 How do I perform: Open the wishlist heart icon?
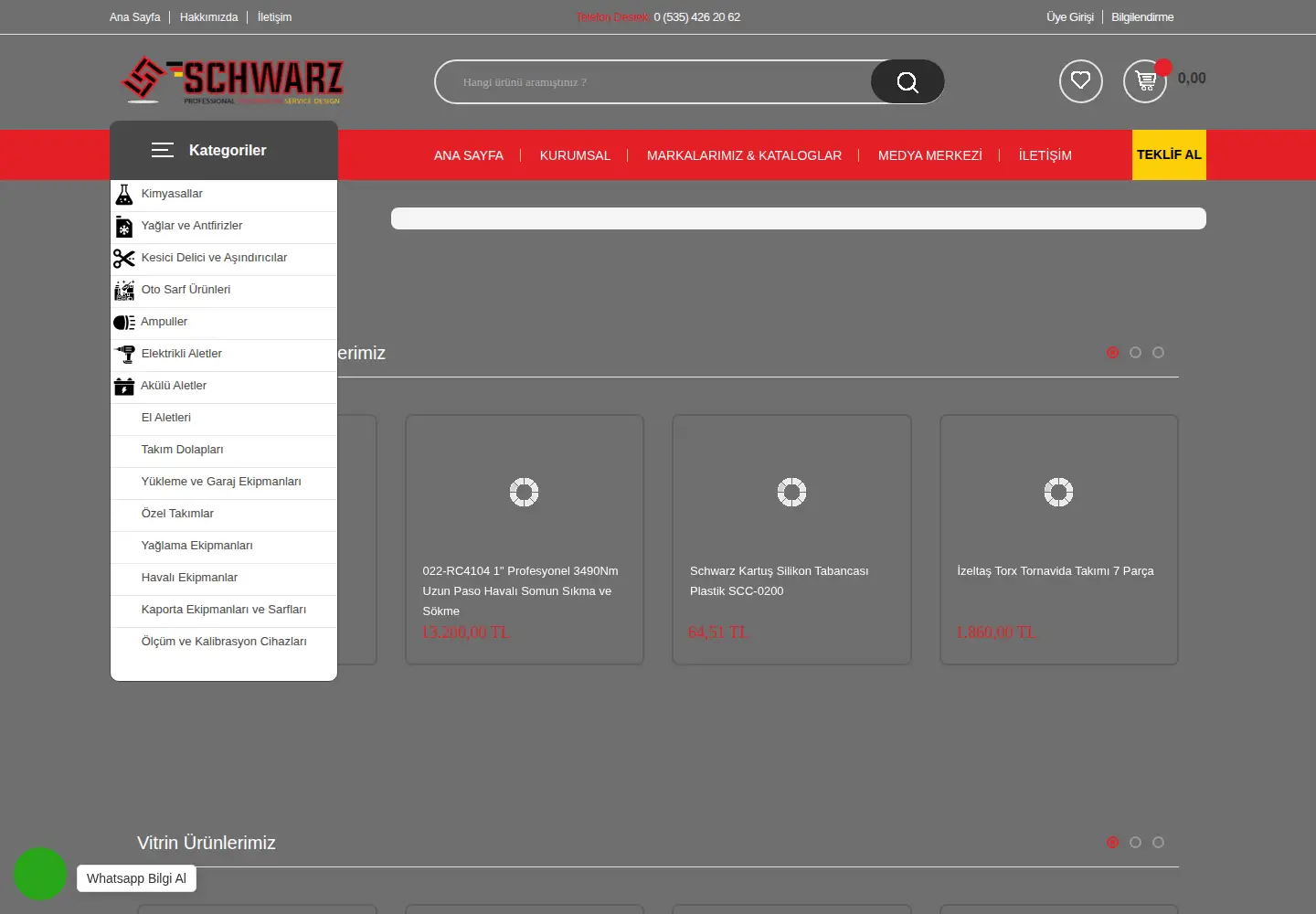[1080, 81]
